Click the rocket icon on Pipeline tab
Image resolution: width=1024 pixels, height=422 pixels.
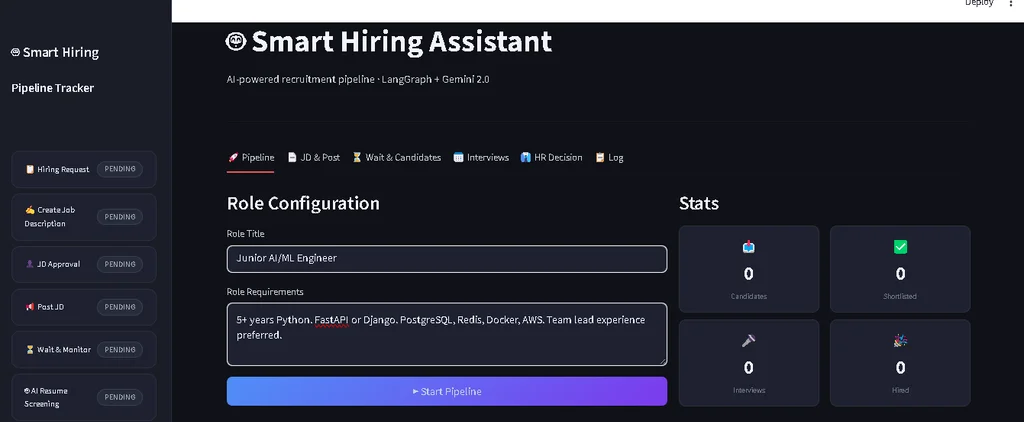[233, 157]
